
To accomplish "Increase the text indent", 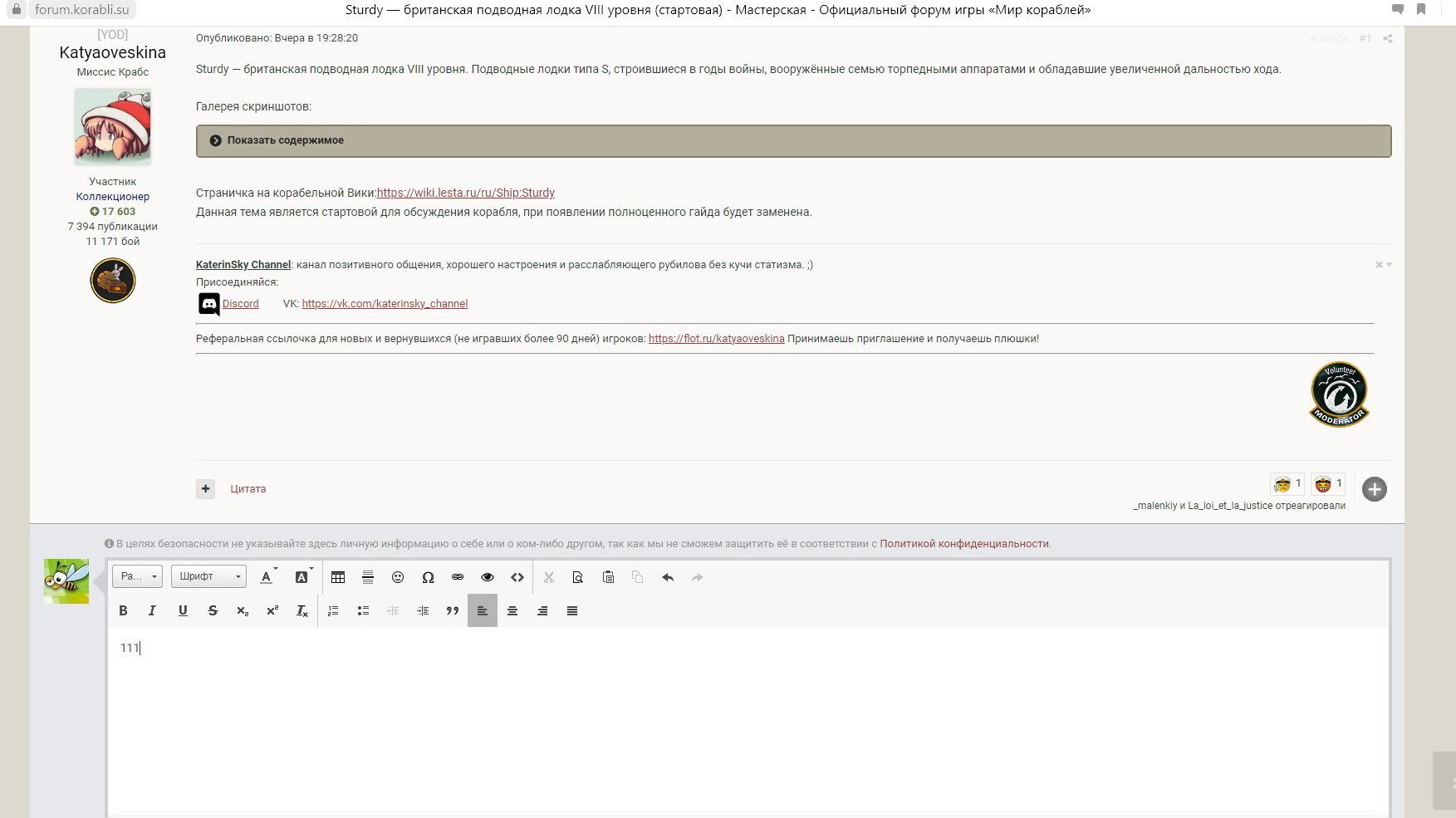I will point(423,610).
